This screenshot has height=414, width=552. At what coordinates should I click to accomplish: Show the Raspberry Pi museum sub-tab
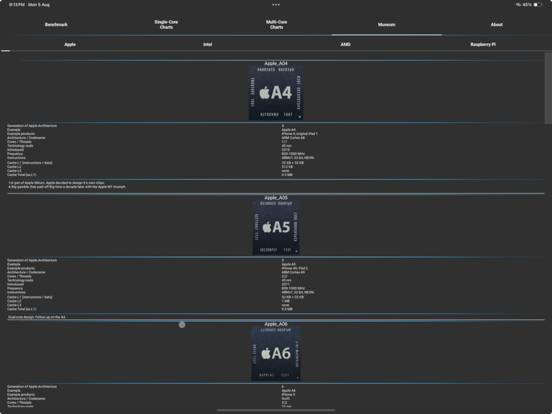[483, 44]
